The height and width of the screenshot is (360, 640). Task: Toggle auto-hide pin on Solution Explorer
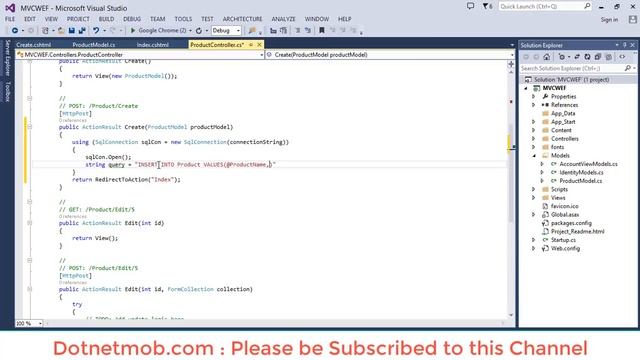[624, 45]
